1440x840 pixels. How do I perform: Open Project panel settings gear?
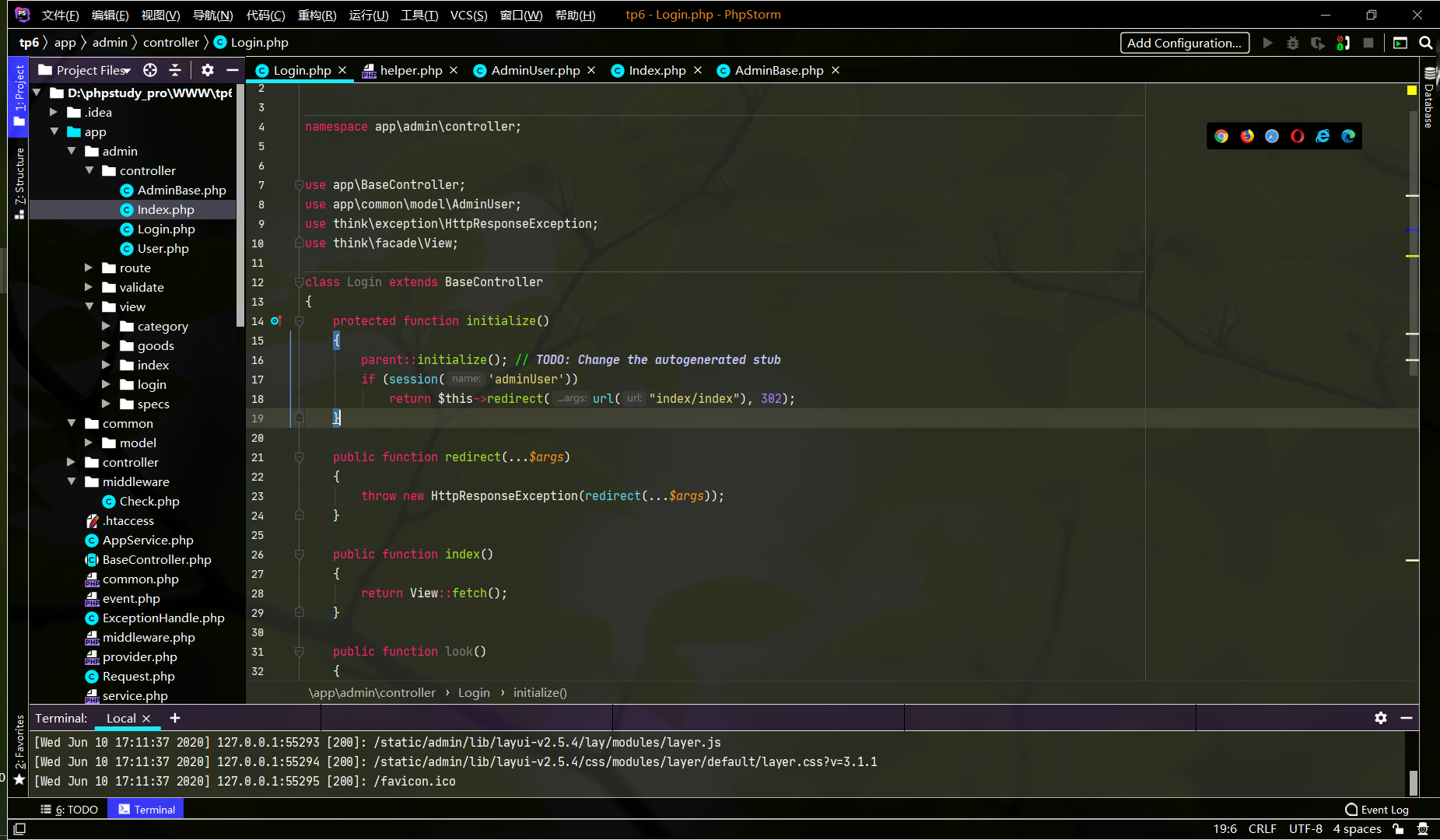207,70
